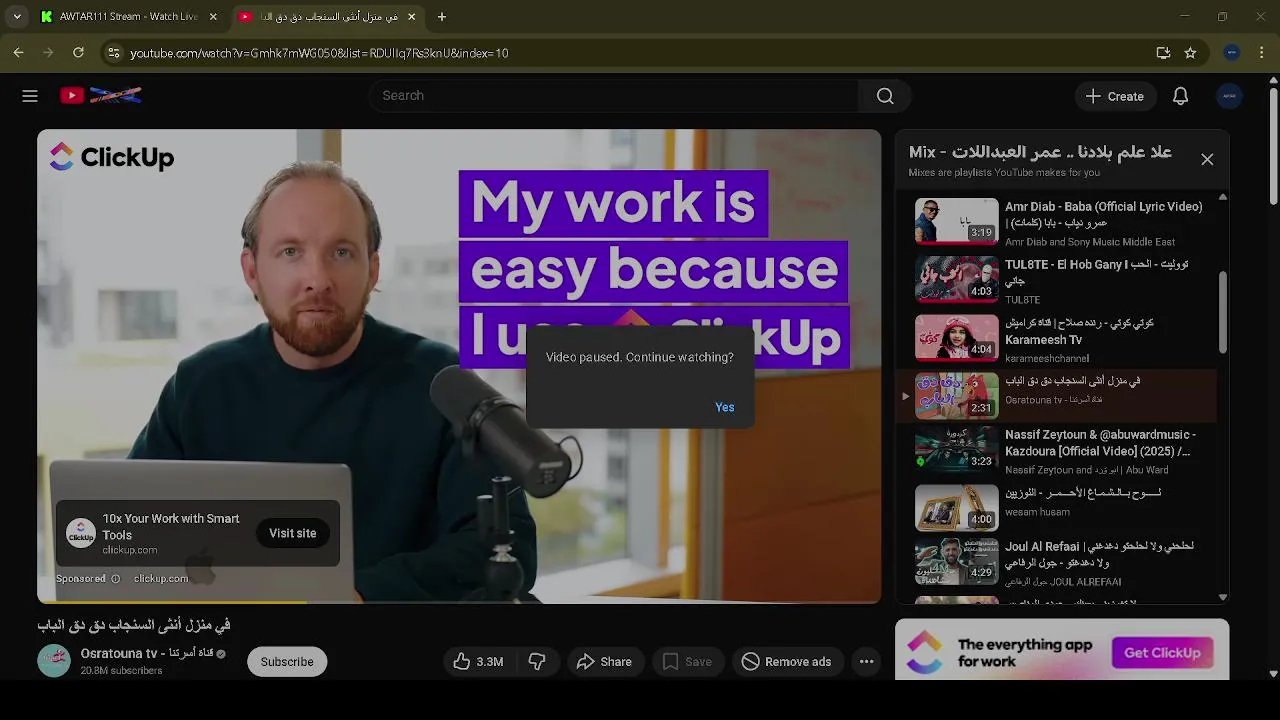Reload the page in browser
The width and height of the screenshot is (1280, 720).
[x=79, y=53]
